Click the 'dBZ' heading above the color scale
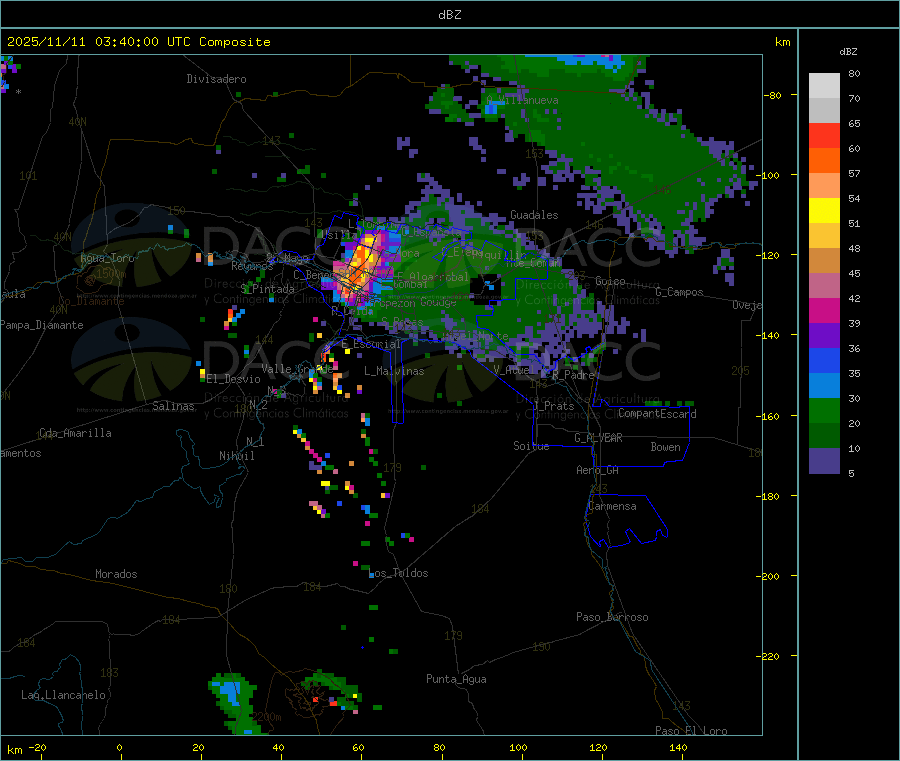 (848, 52)
